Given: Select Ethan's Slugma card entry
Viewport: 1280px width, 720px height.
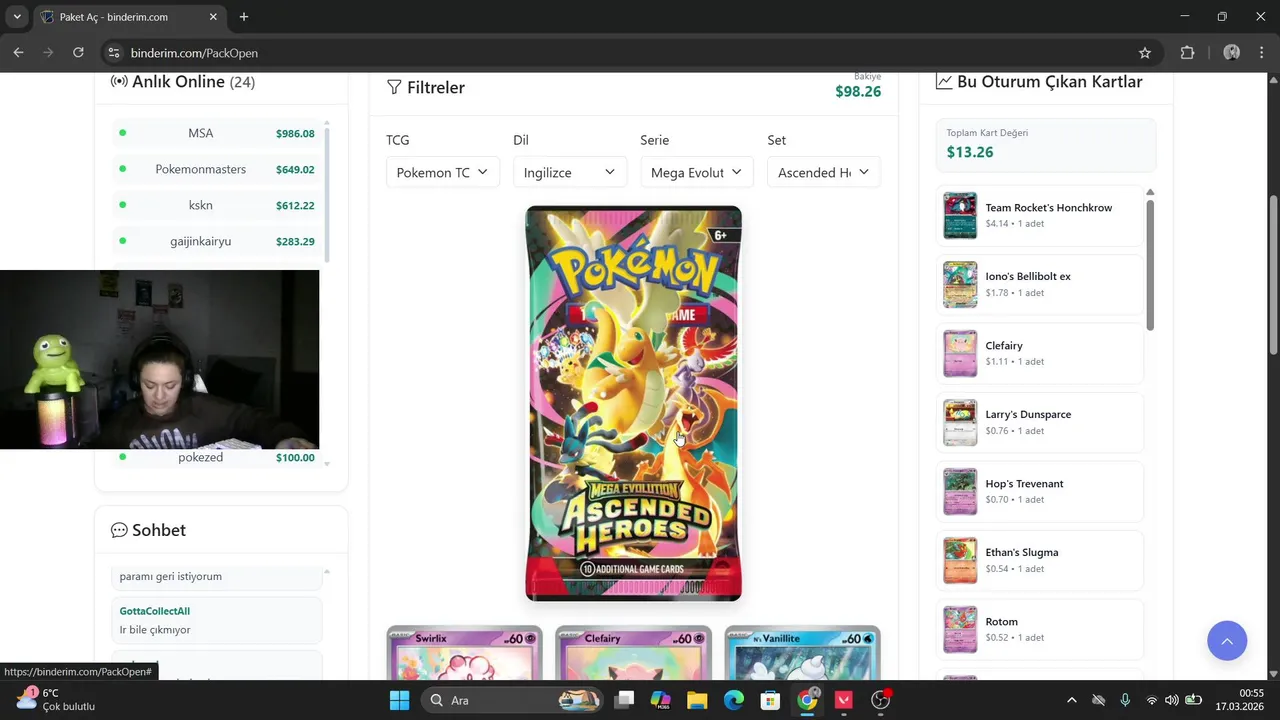Looking at the screenshot, I should [1040, 560].
